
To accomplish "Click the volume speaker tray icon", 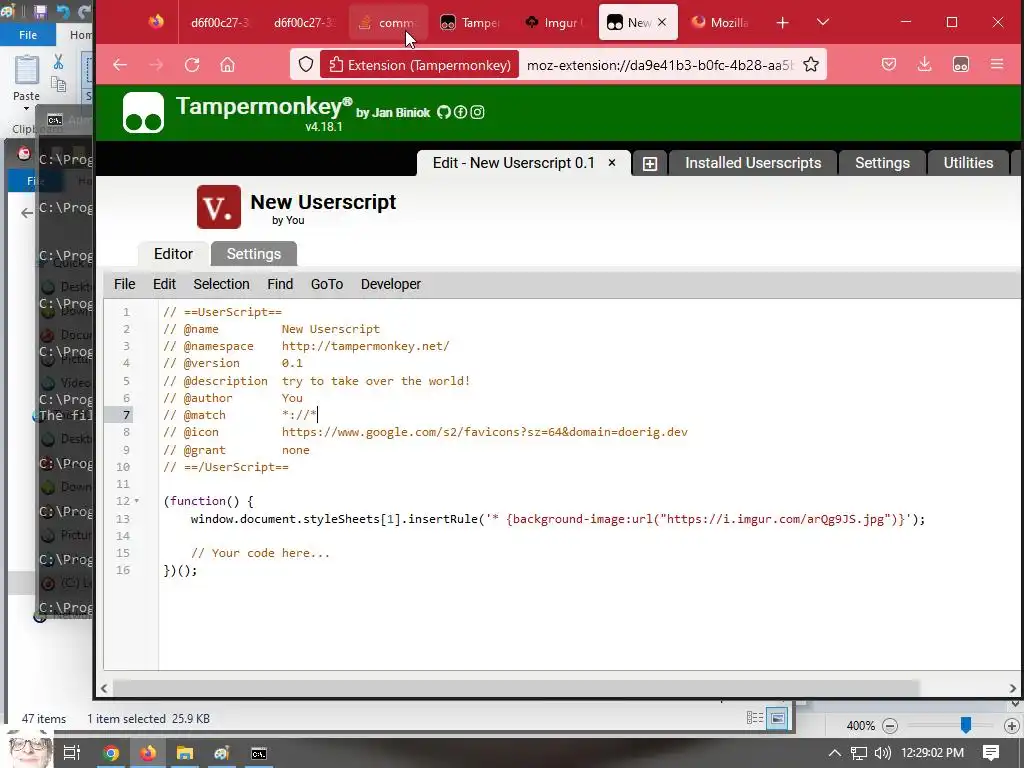I will 882,753.
